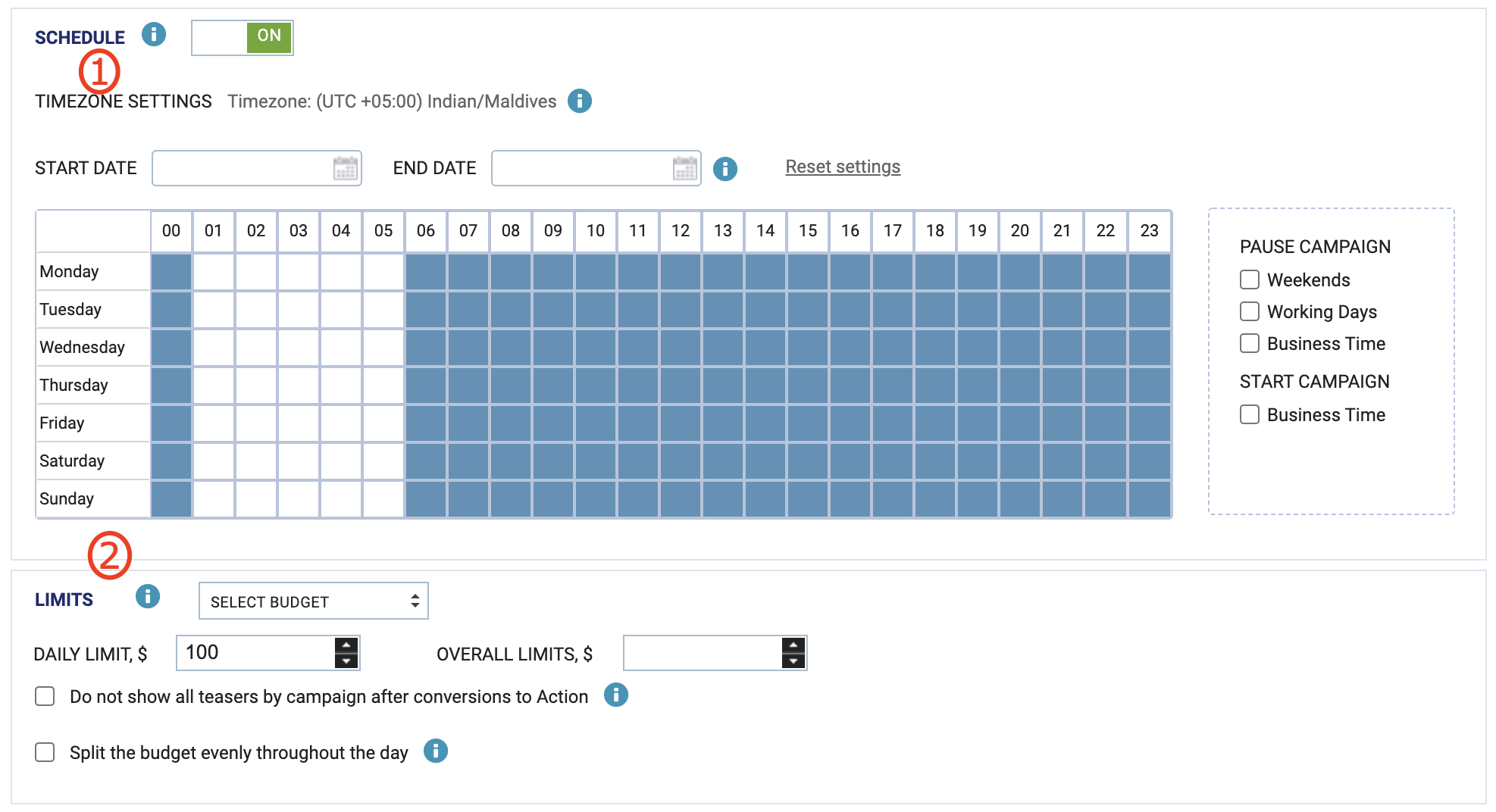Toggle the Saturday 14 hour cell
The width and height of the screenshot is (1496, 812).
click(765, 461)
